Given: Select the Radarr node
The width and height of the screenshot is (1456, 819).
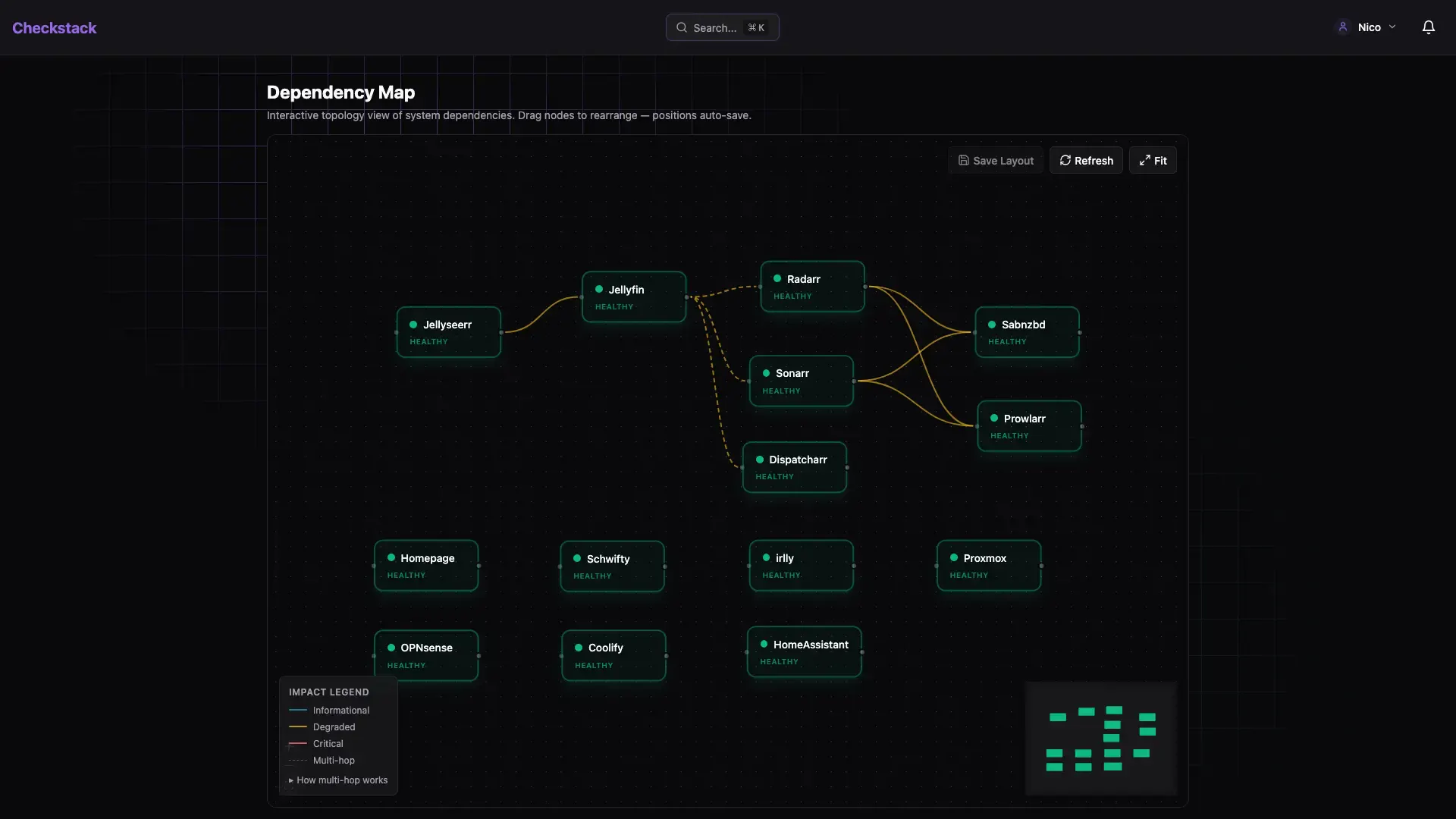Looking at the screenshot, I should (812, 287).
